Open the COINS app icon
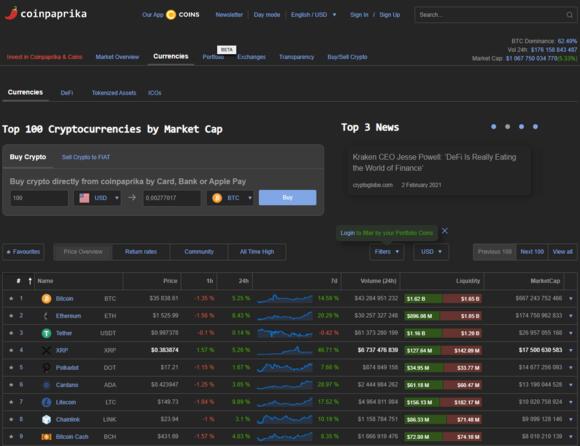The image size is (580, 446). pos(171,15)
